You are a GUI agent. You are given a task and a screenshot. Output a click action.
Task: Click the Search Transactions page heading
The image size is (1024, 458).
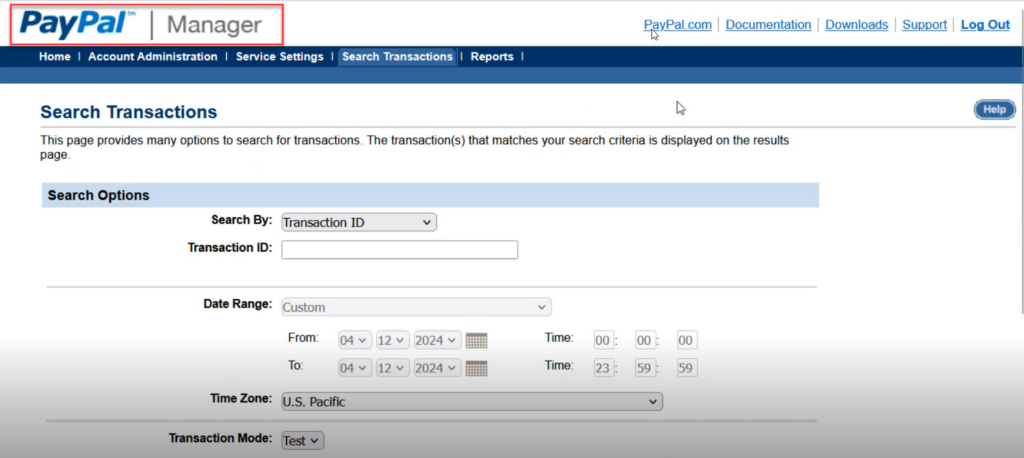[x=129, y=112]
